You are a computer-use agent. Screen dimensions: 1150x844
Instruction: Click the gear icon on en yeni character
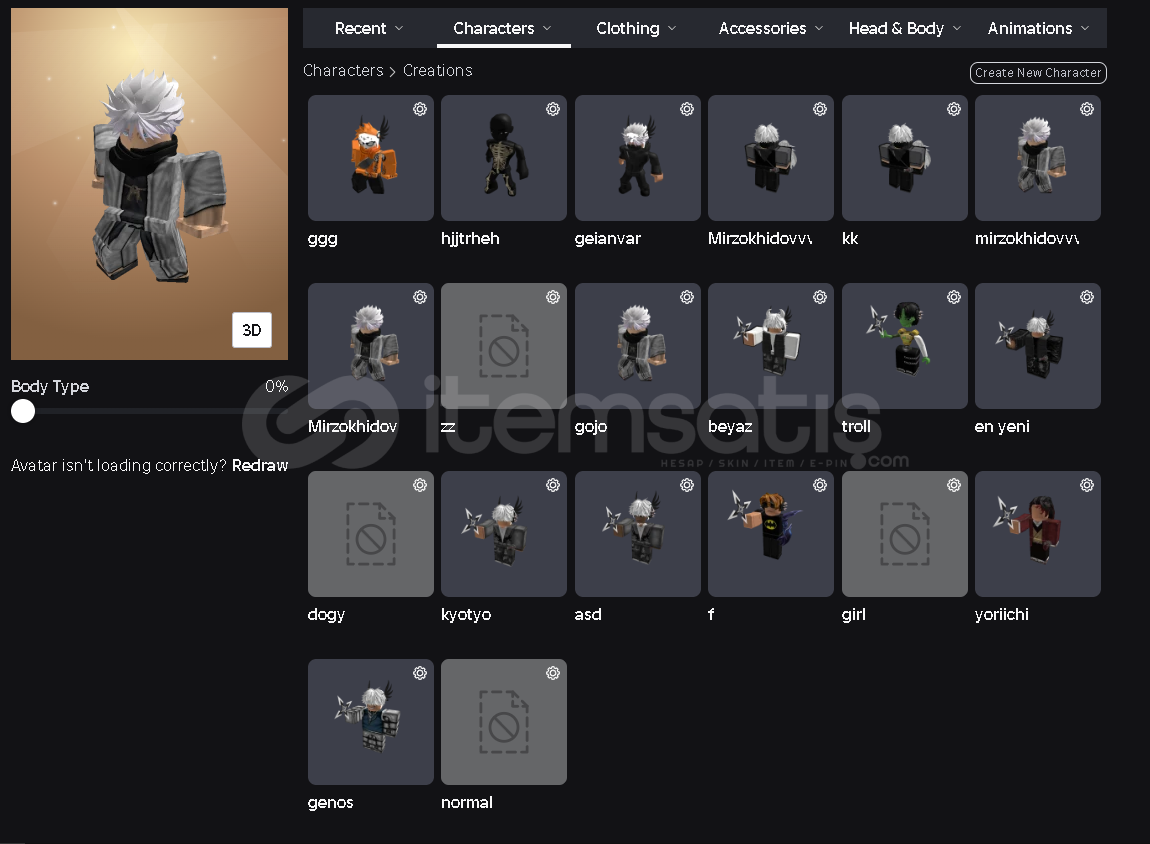click(x=1087, y=297)
